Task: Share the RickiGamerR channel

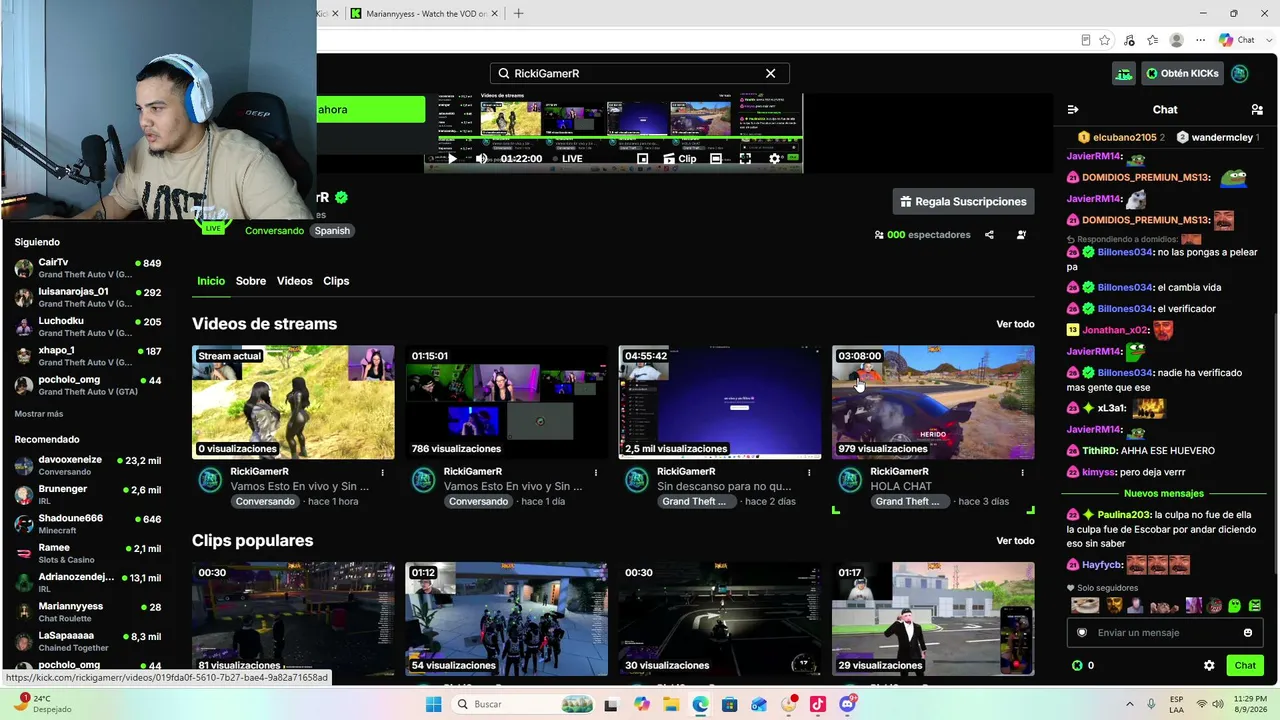Action: (989, 235)
